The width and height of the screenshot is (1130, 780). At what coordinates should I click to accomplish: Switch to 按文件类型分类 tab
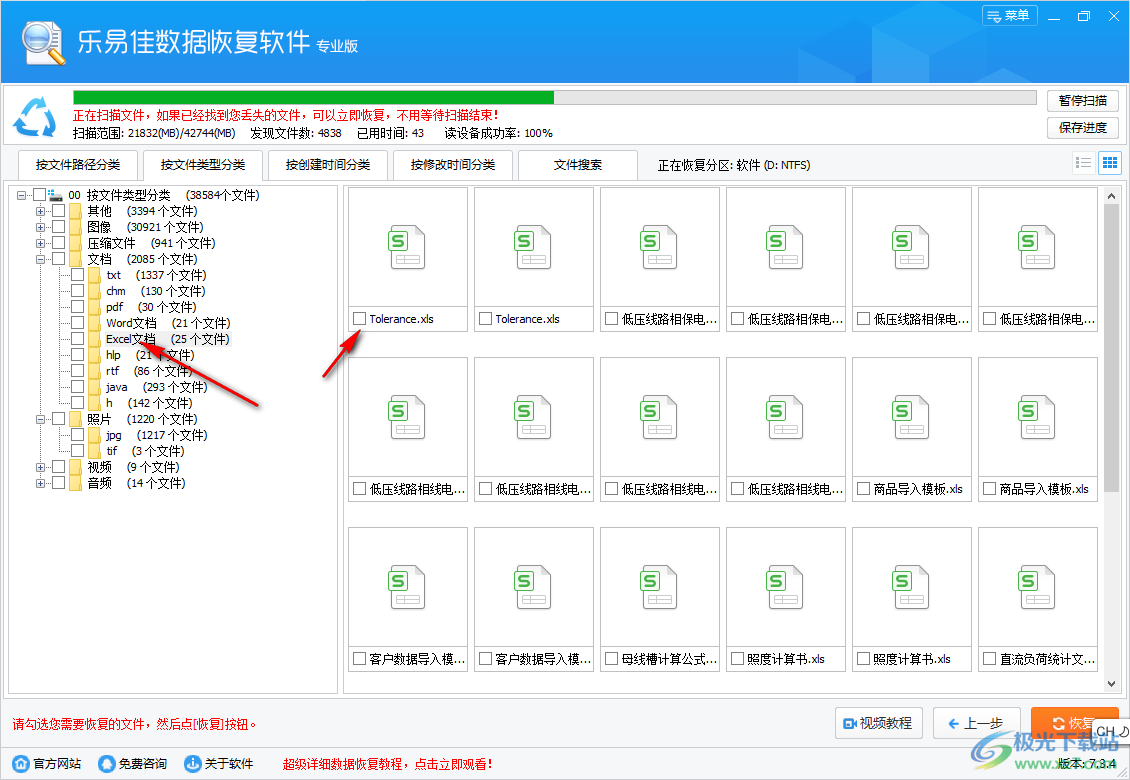click(x=203, y=165)
